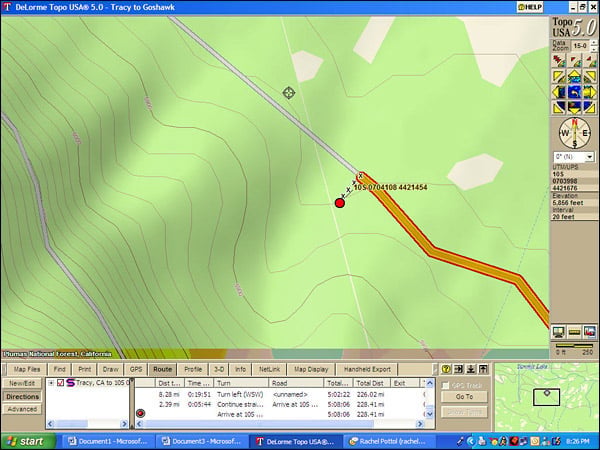This screenshot has height=450, width=600.
Task: Click the red finish icon in directions list
Action: click(140, 413)
